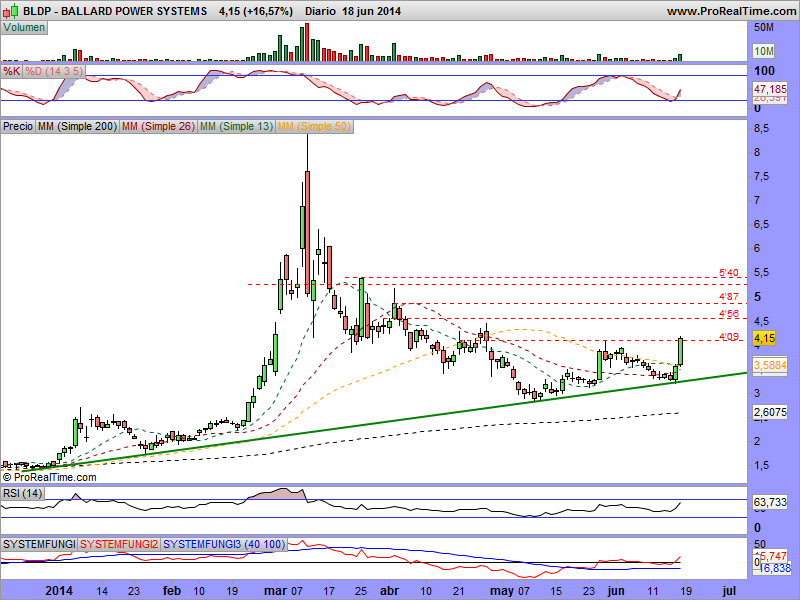This screenshot has height=600, width=800.
Task: Click the 100 stochastic scale label
Action: tap(764, 71)
